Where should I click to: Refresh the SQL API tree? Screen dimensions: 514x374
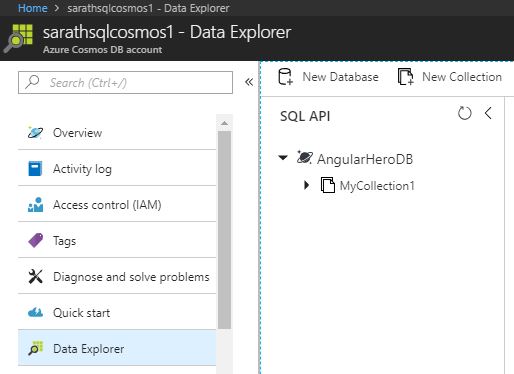pos(464,113)
